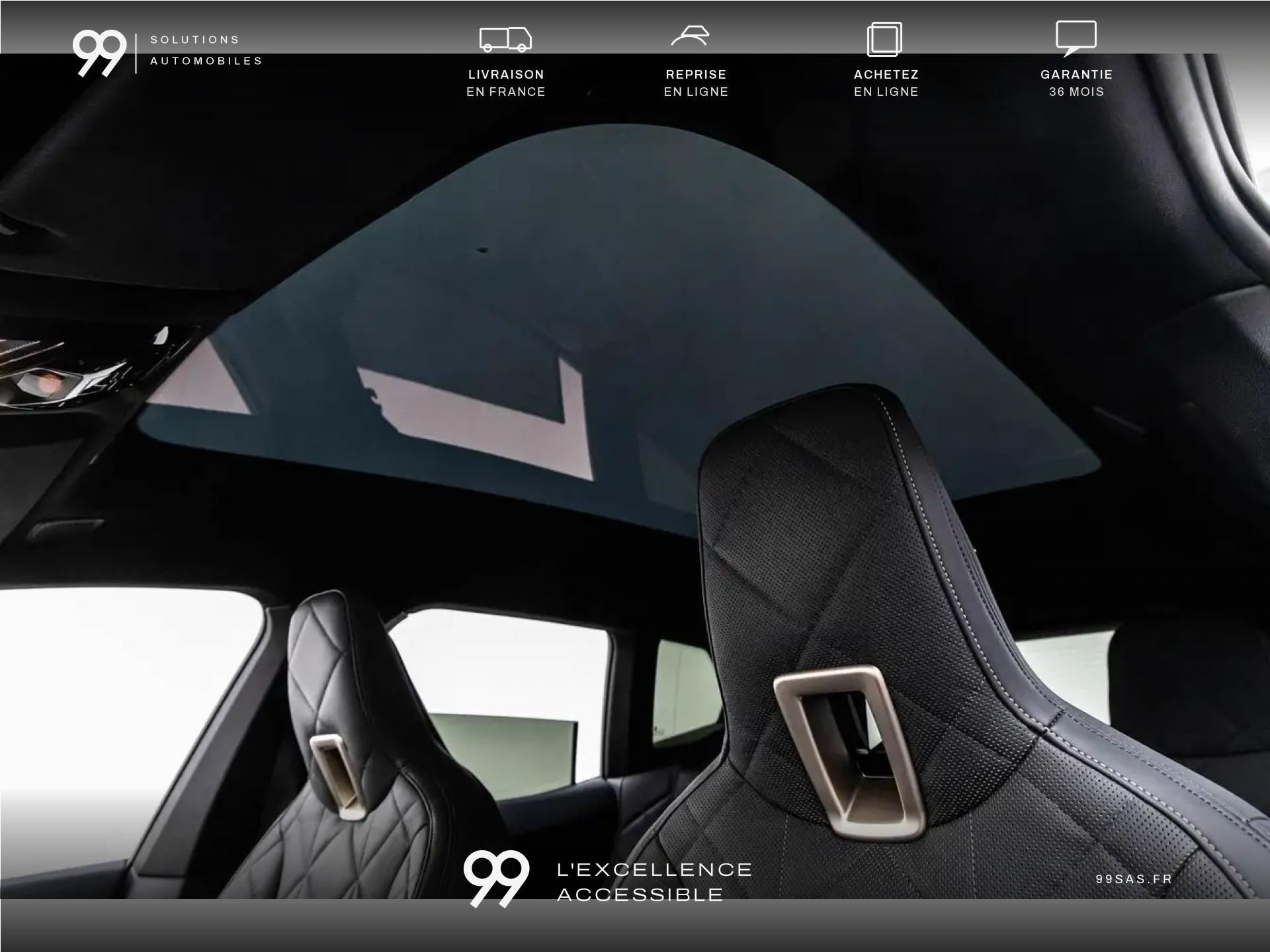This screenshot has width=1270, height=952.
Task: Click 'L'EXCELLENCE ACCESSIBLE' slogan text
Action: (x=655, y=882)
